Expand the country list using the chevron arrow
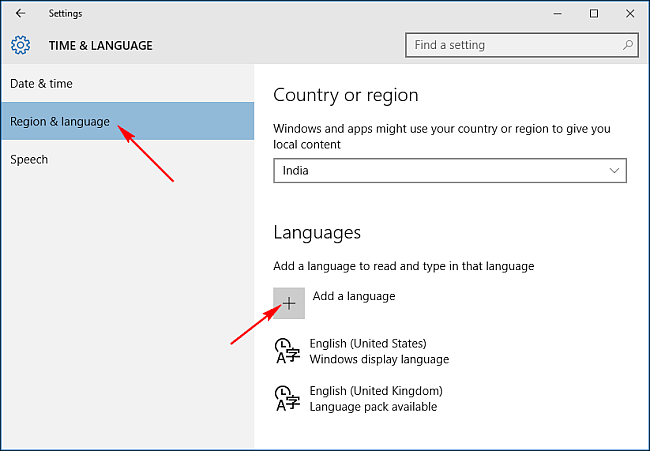The width and height of the screenshot is (650, 451). (614, 171)
